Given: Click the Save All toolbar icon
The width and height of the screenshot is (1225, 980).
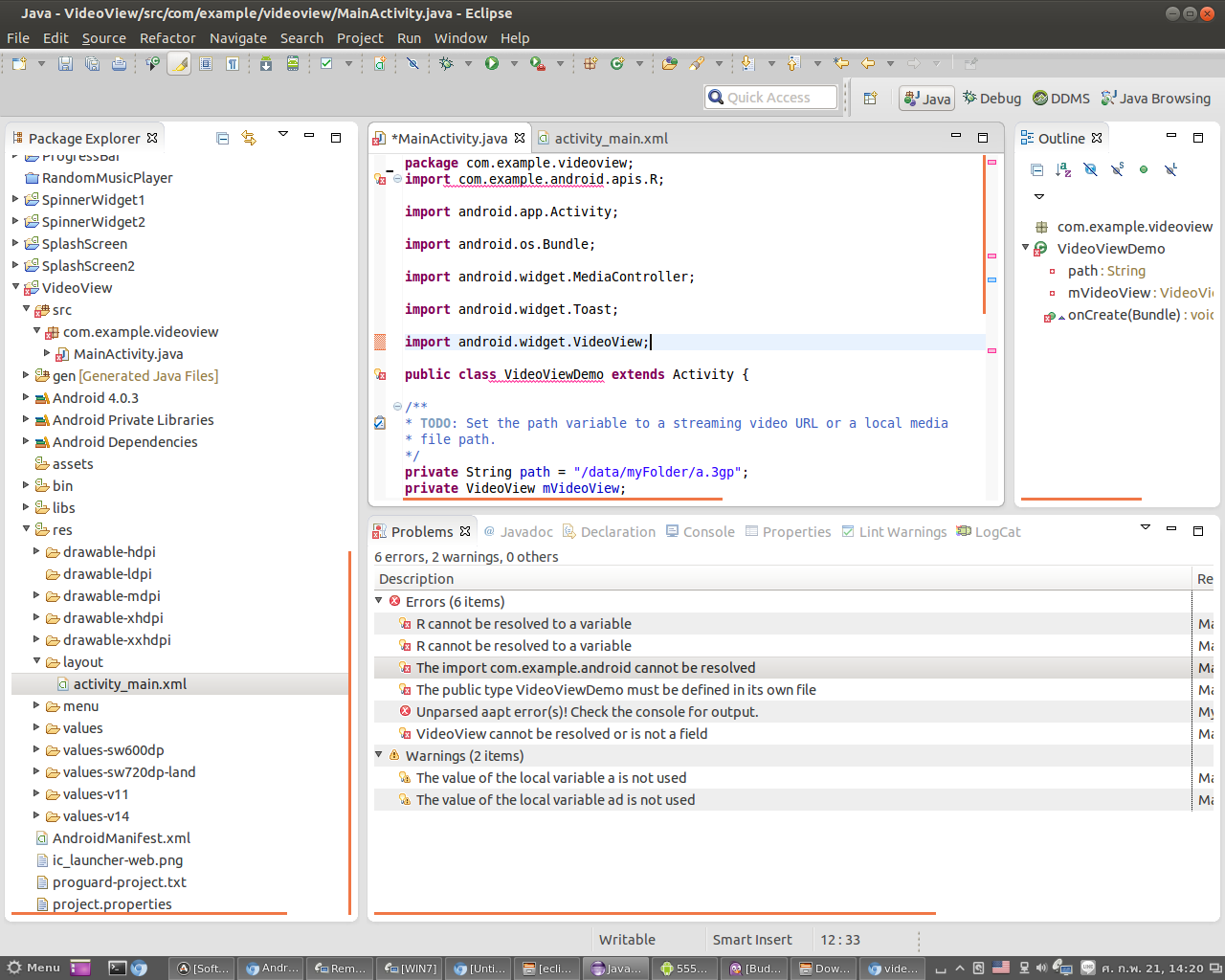Looking at the screenshot, I should [92, 63].
